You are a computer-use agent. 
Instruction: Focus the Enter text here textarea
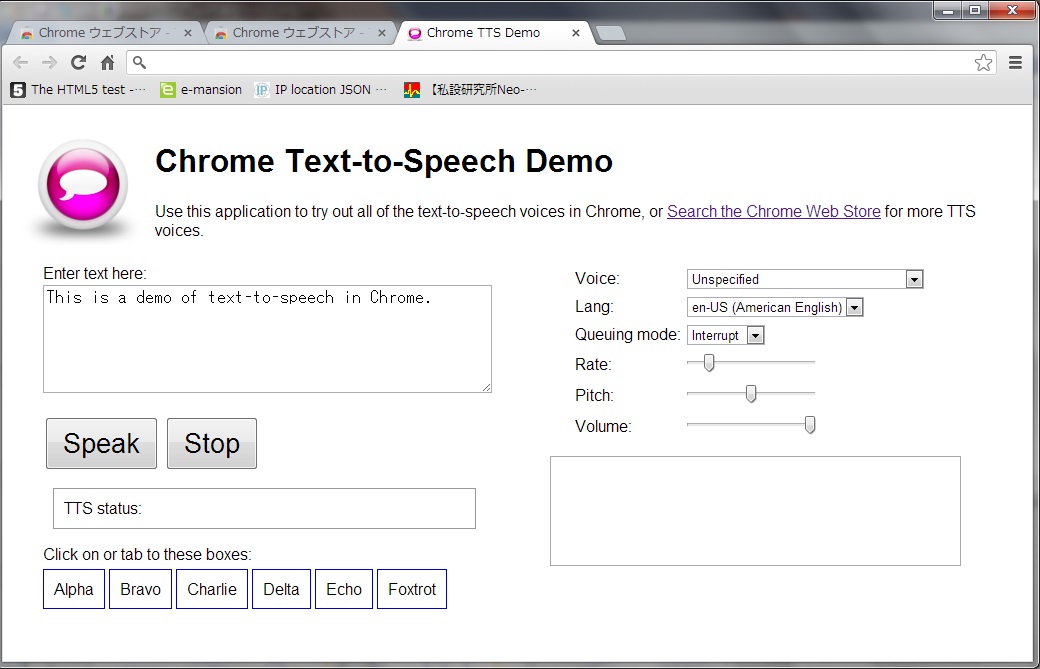(x=267, y=339)
